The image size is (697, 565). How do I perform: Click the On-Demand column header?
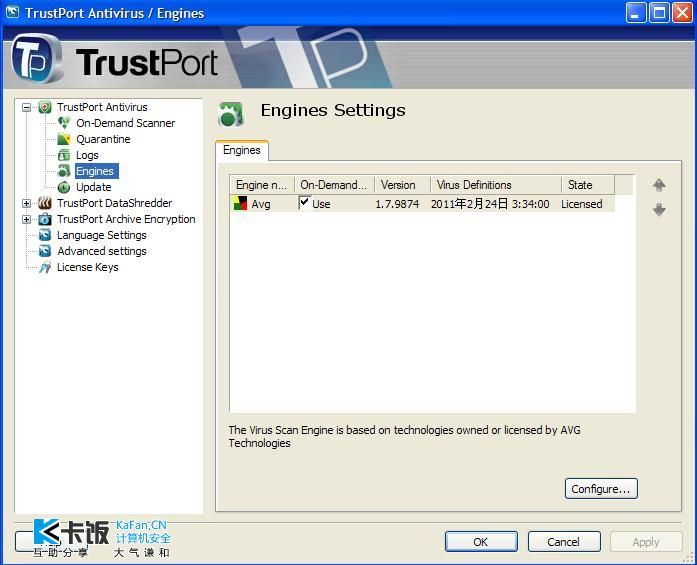[335, 185]
